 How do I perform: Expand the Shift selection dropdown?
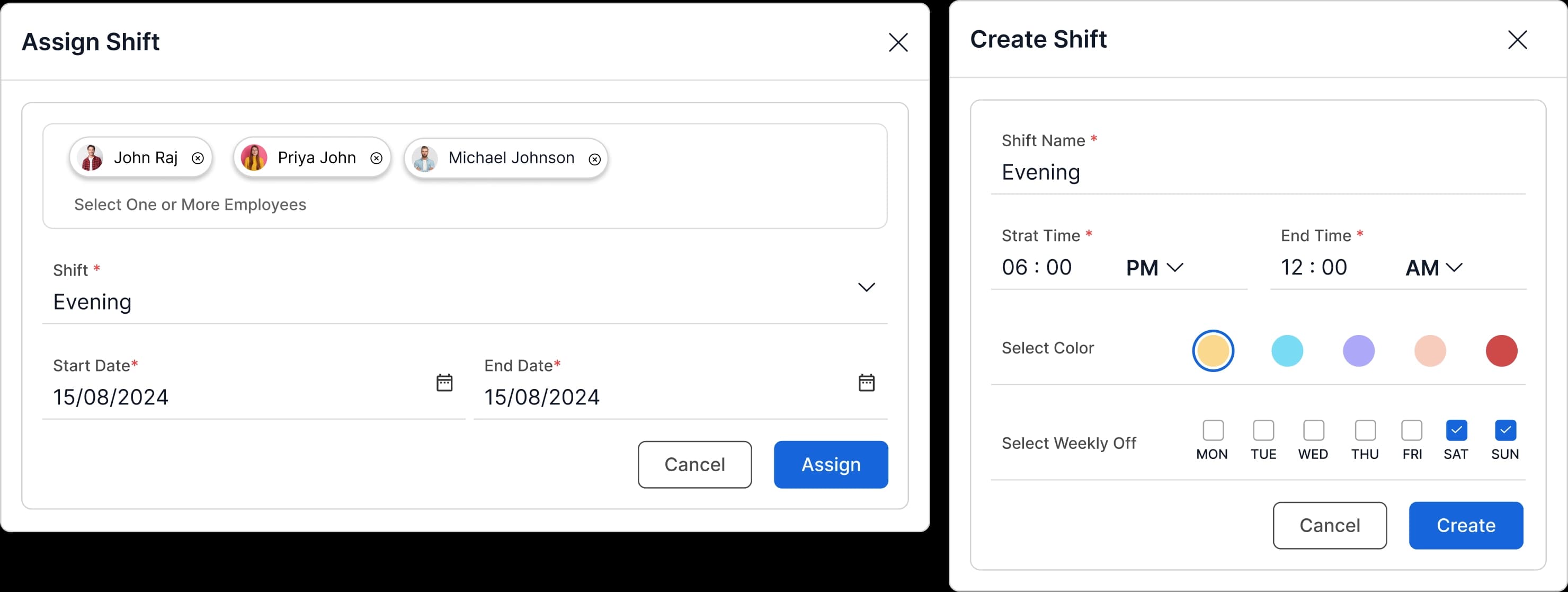867,287
